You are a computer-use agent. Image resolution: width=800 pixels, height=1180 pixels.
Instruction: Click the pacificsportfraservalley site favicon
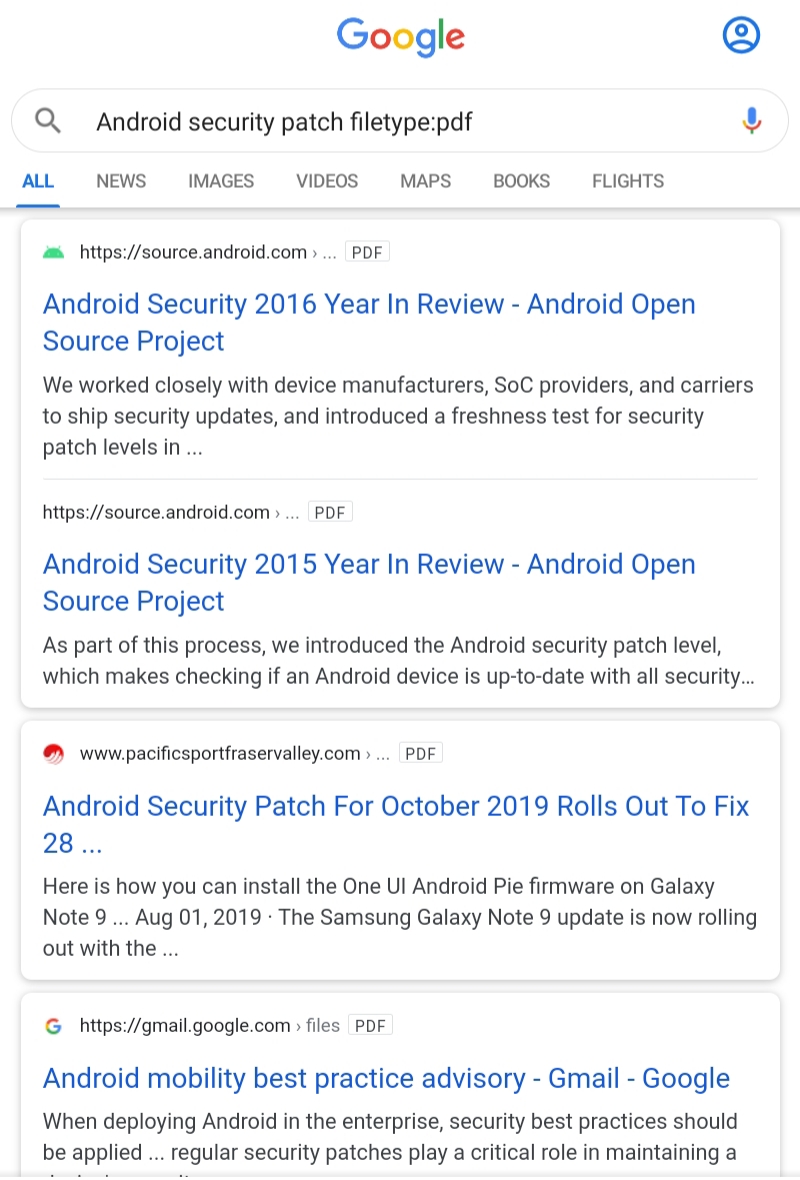[54, 753]
